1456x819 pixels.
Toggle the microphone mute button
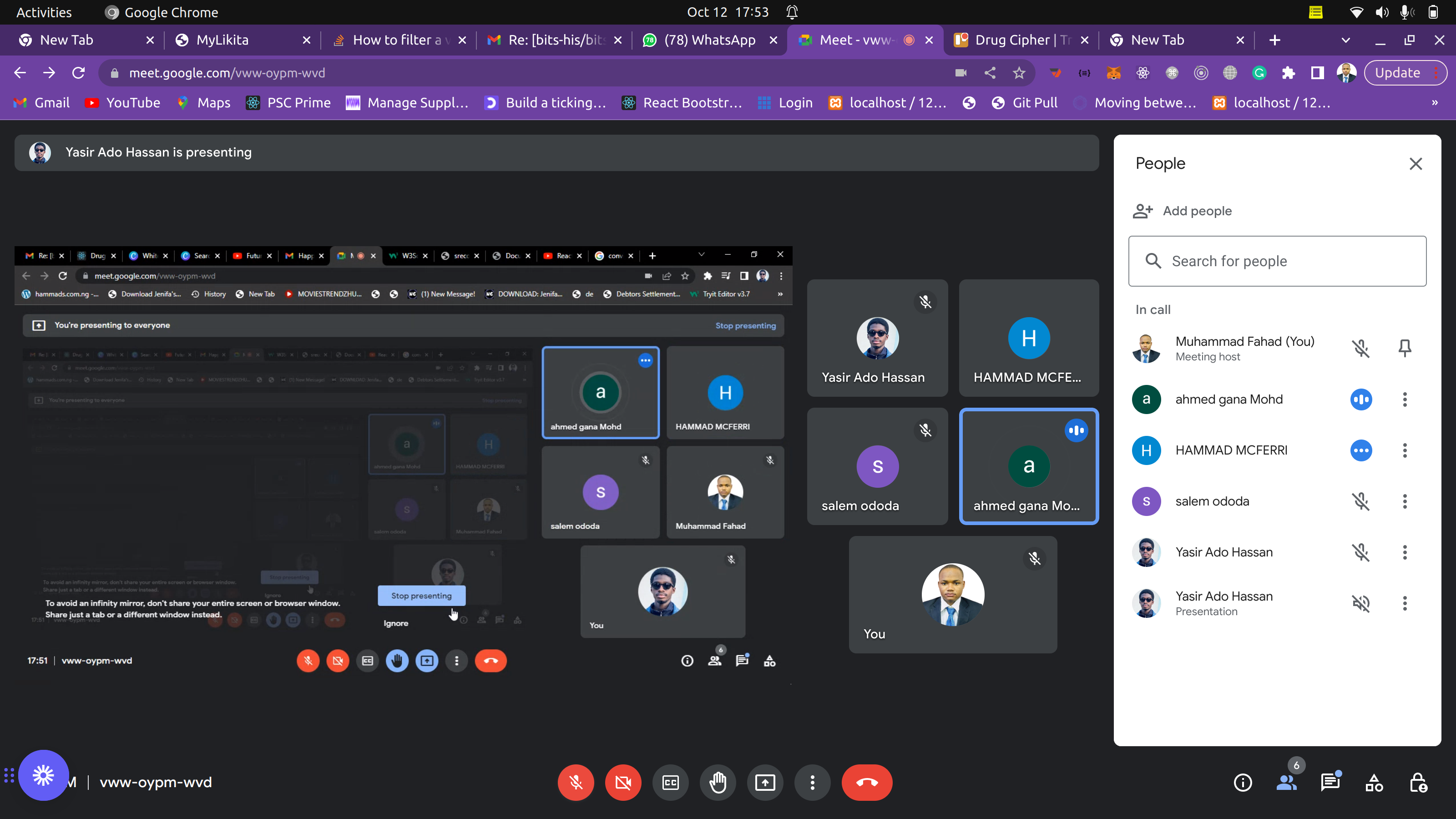[x=576, y=782]
